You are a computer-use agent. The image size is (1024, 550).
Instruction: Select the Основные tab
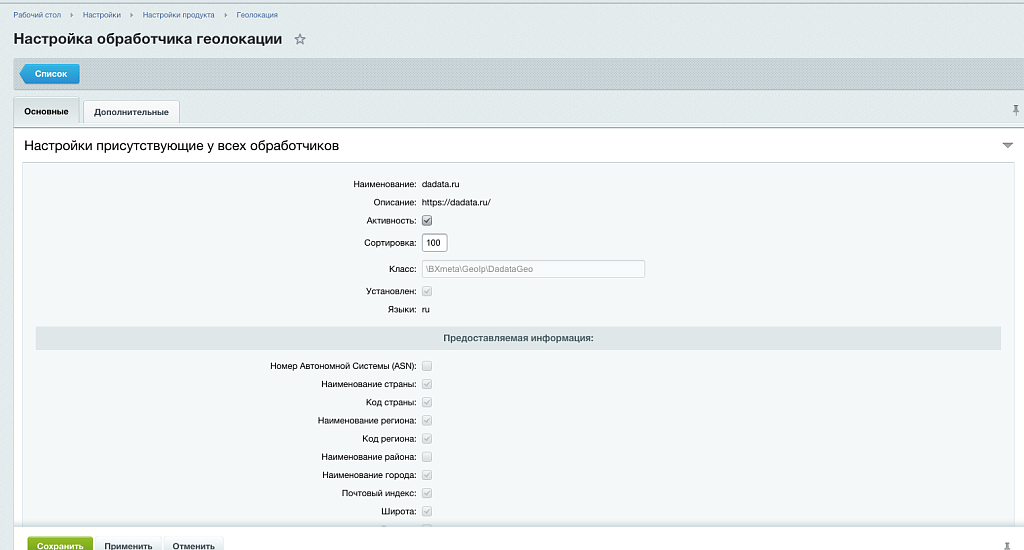click(x=46, y=111)
